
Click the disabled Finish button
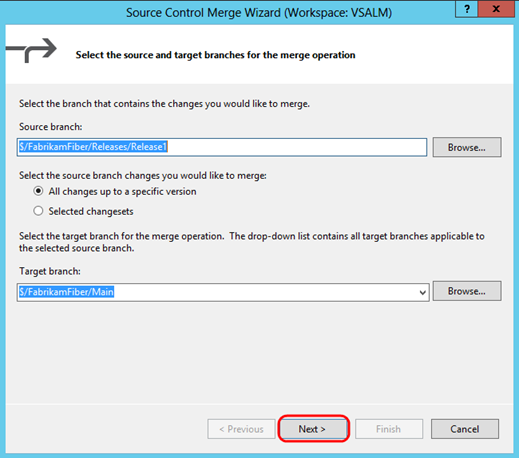[x=389, y=429]
